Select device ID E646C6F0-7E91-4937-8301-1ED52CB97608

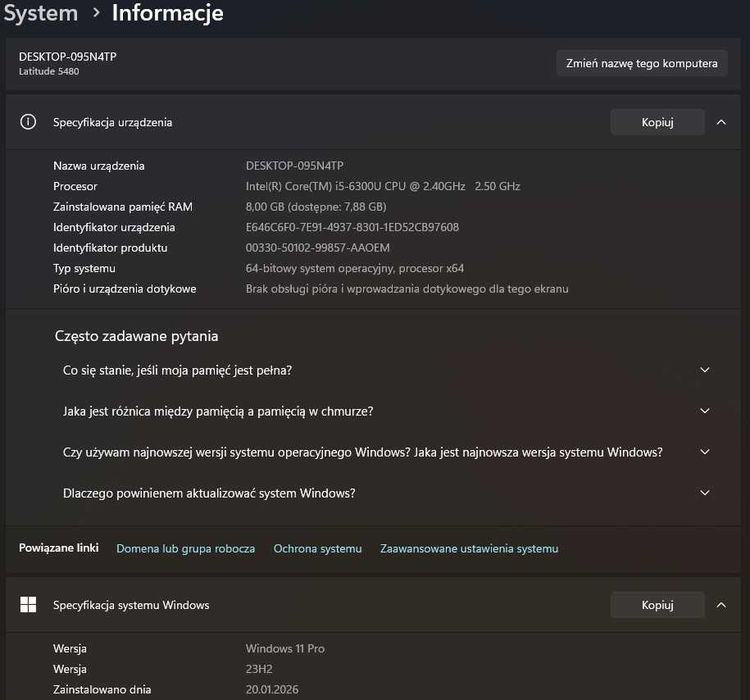(x=352, y=227)
